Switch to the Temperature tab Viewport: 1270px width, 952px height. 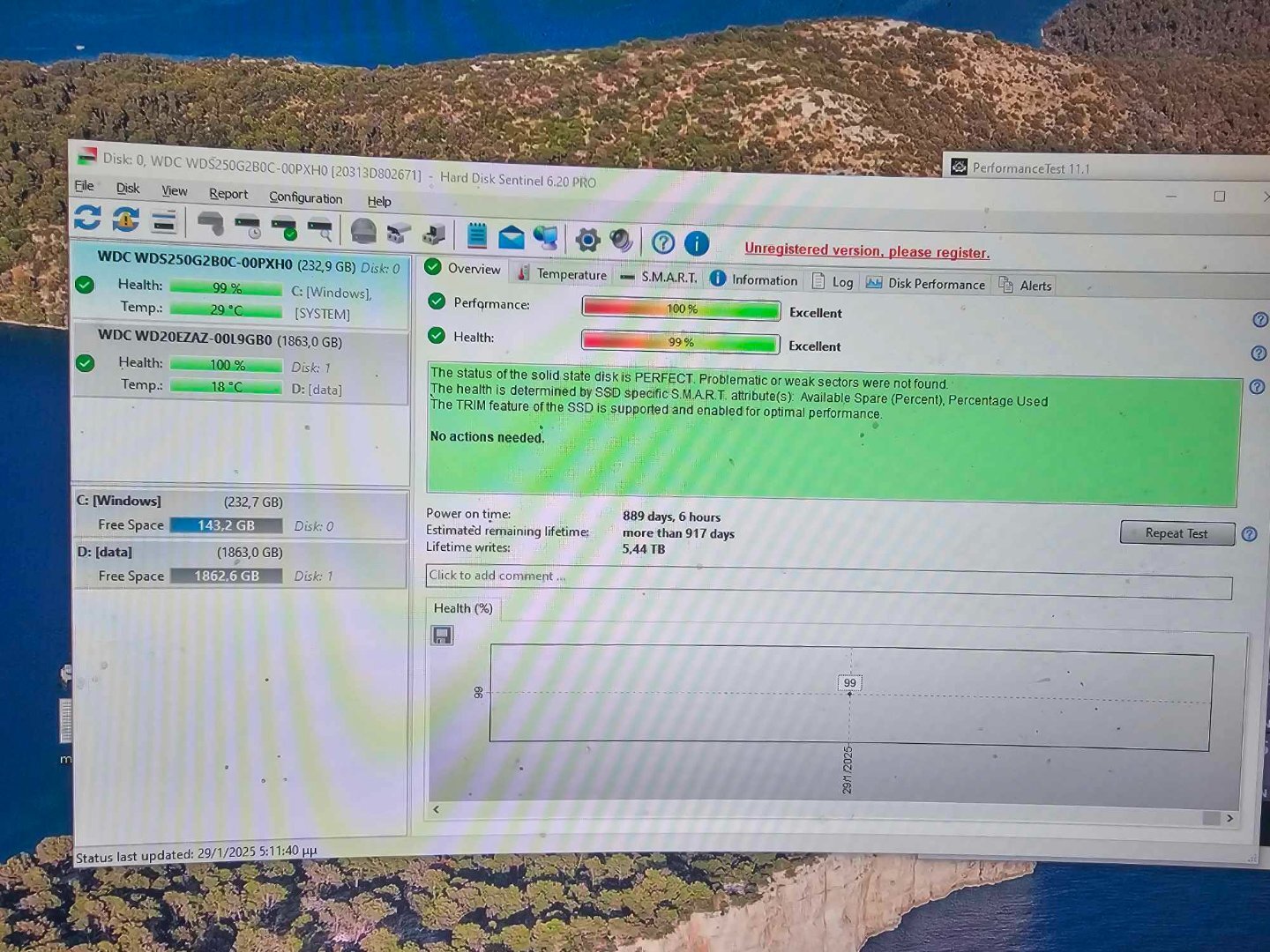click(563, 273)
